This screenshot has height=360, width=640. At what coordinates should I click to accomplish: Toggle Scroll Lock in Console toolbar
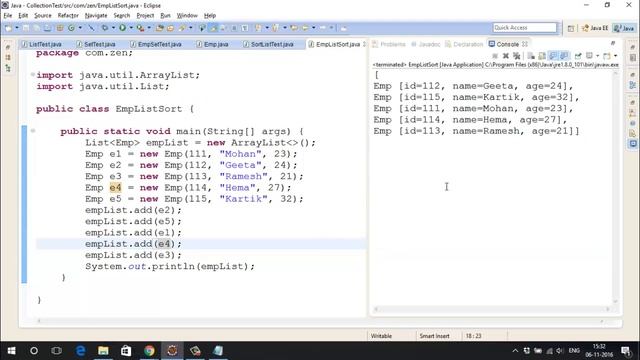point(541,56)
